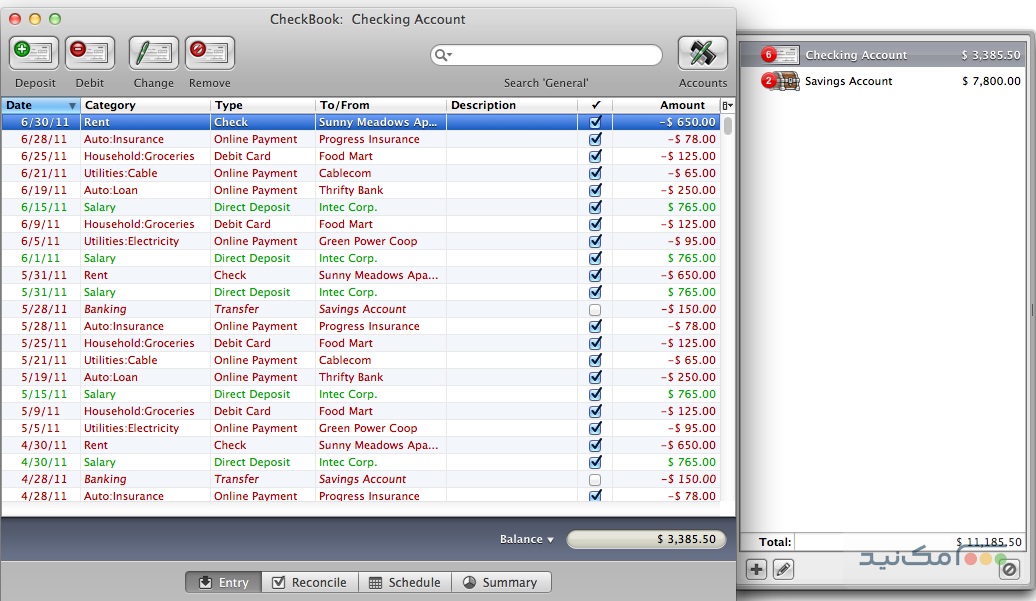This screenshot has width=1036, height=601.
Task: Click the Debit toolbar icon
Action: pos(90,53)
